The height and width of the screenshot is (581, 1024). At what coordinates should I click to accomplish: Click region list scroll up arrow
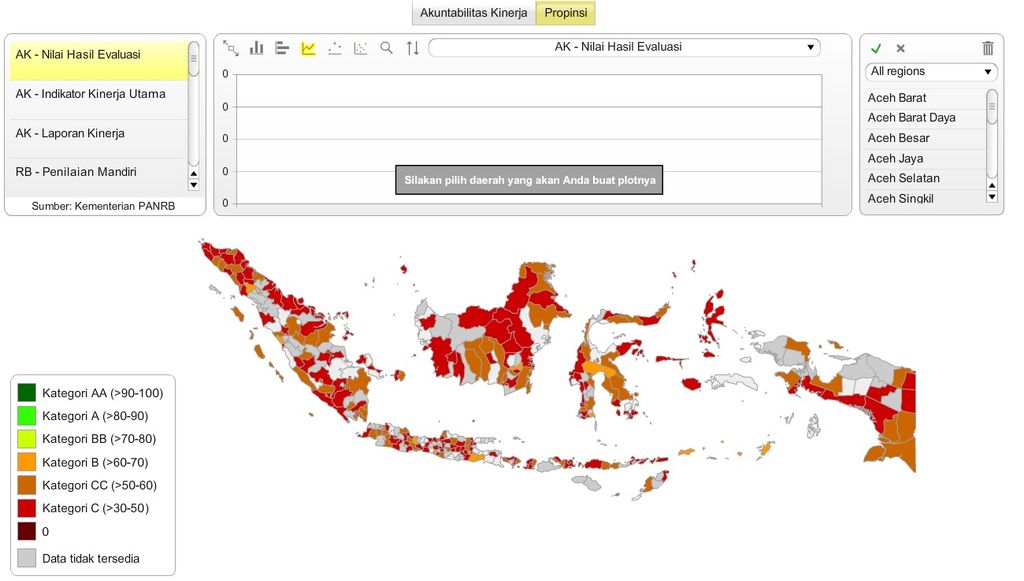pos(992,186)
